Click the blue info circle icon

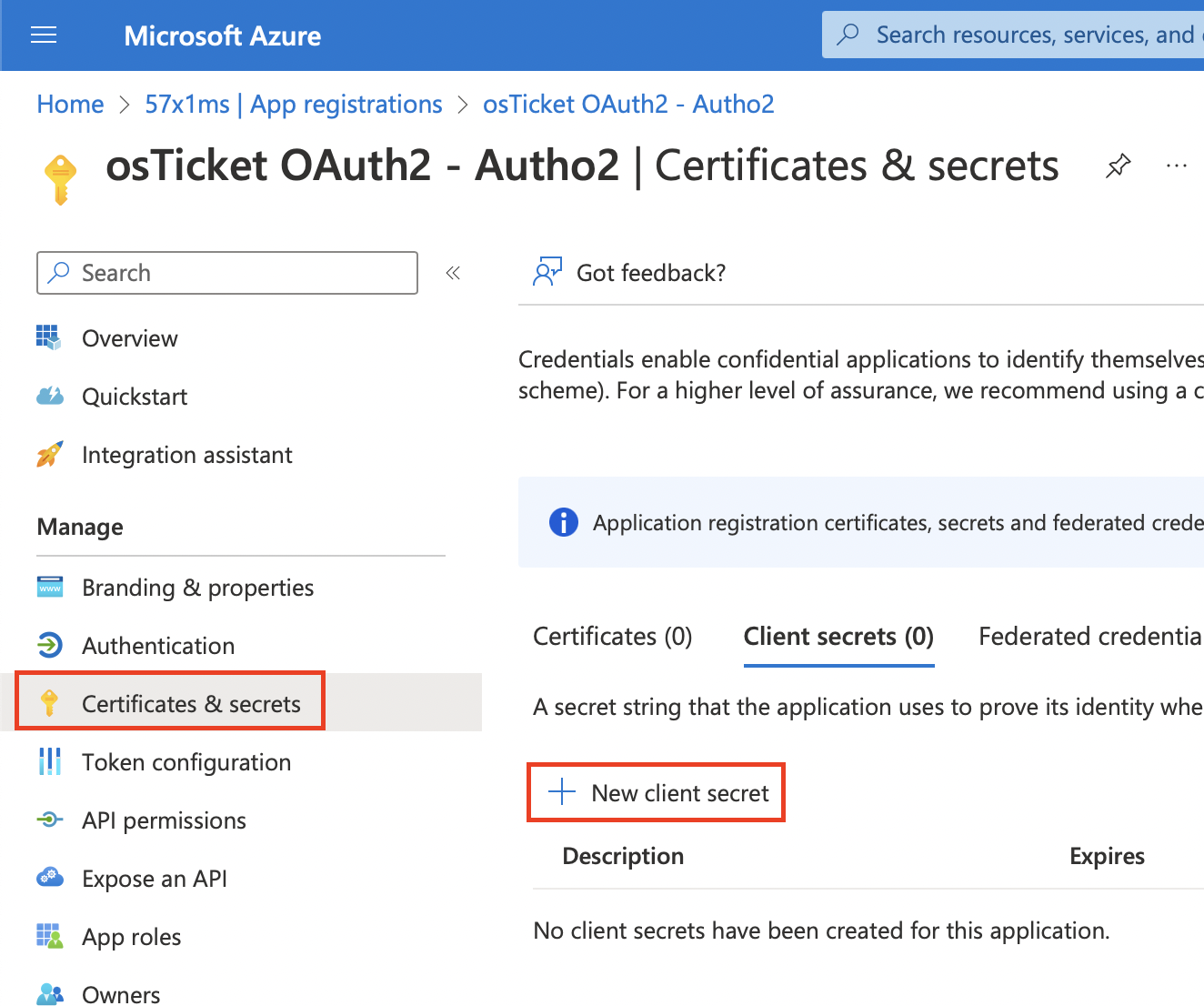pyautogui.click(x=564, y=522)
